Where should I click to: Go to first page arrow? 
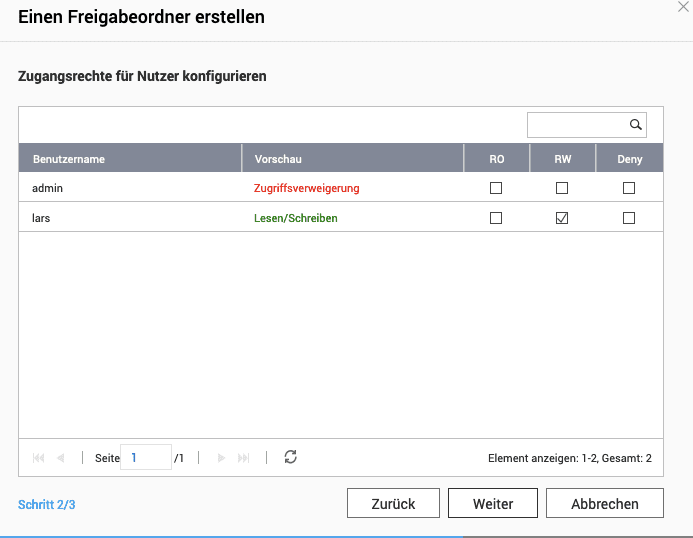(x=39, y=457)
